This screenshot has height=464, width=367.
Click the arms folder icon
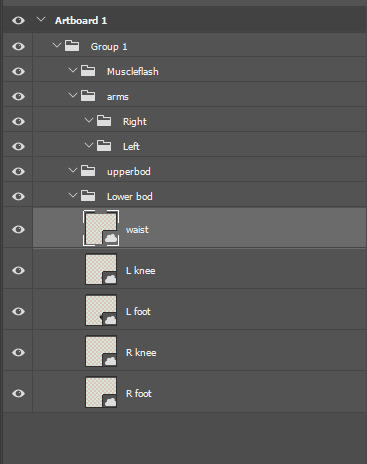point(88,96)
